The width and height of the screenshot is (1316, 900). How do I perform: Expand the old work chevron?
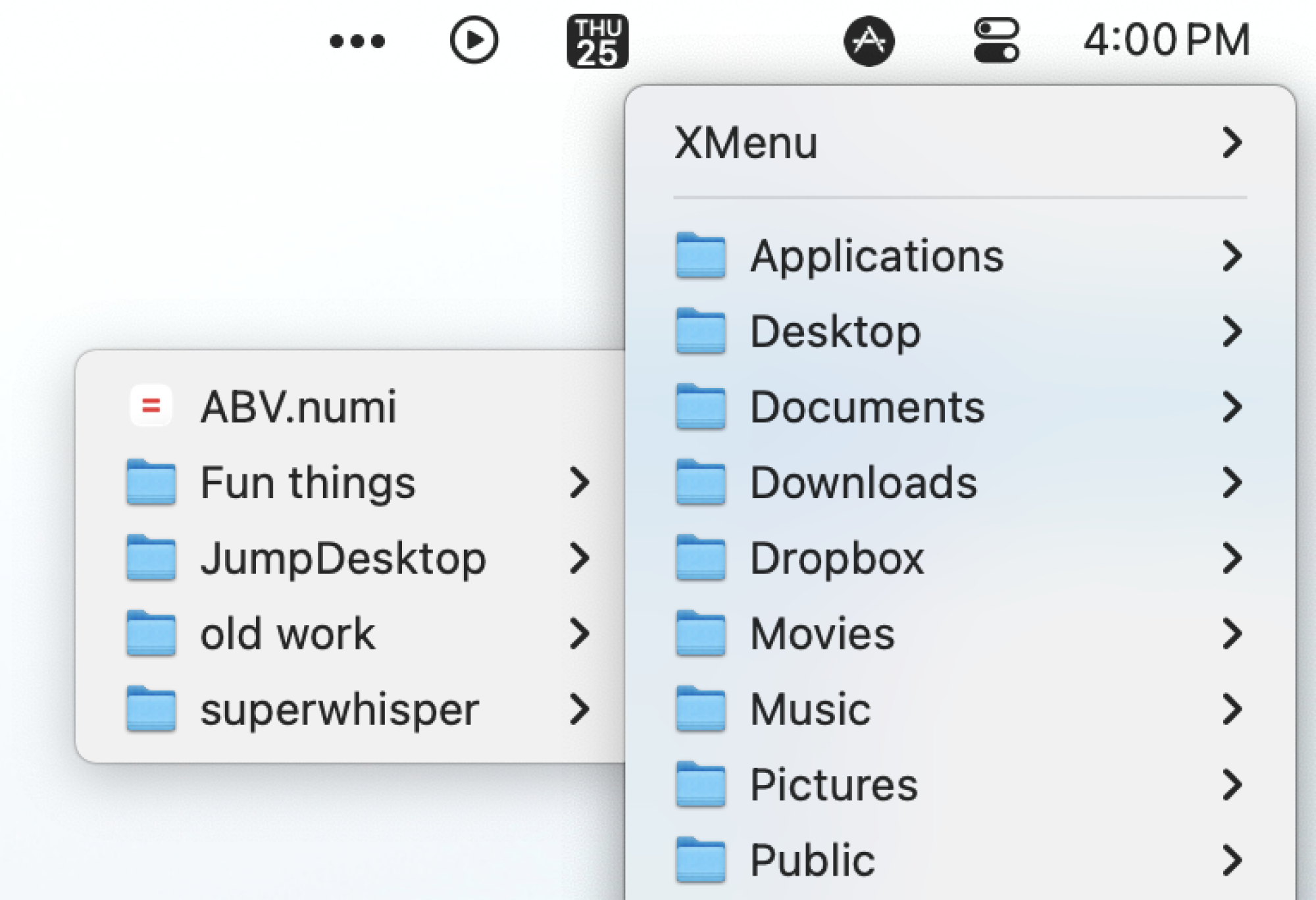point(579,634)
